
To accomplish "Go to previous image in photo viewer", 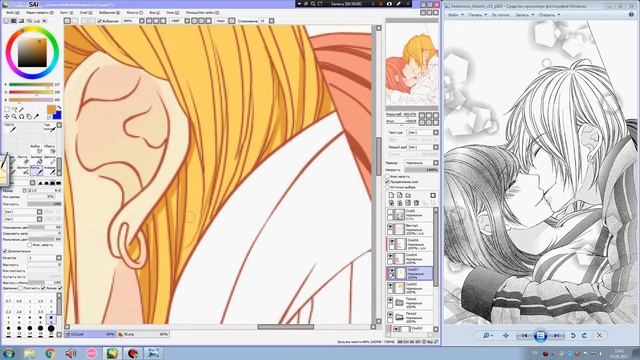I will coord(524,336).
